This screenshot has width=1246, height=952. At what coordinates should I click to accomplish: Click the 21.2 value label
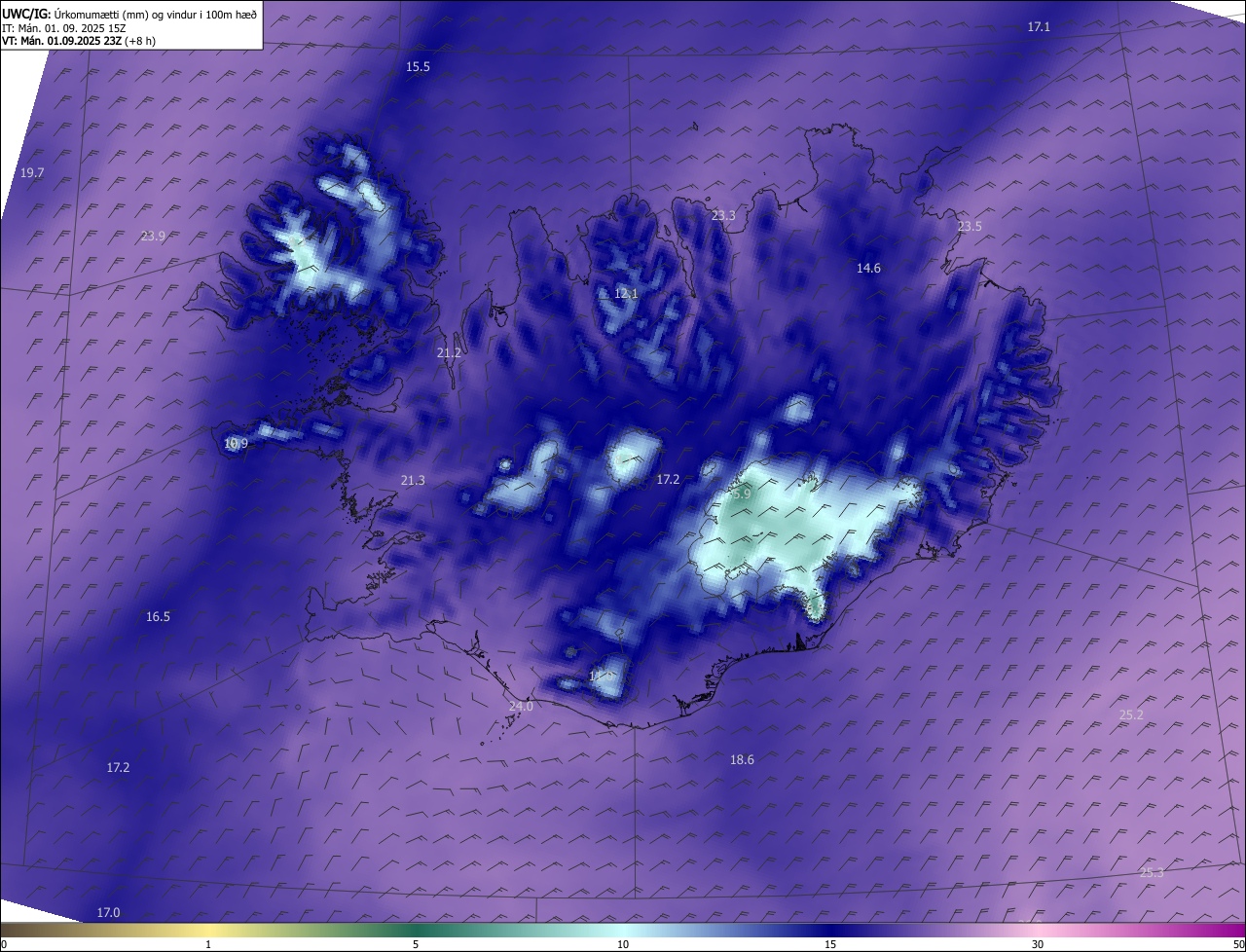pos(449,352)
